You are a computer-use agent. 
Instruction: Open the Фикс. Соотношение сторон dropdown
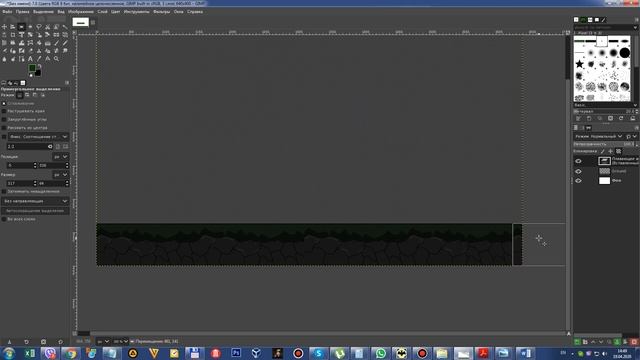click(x=38, y=137)
